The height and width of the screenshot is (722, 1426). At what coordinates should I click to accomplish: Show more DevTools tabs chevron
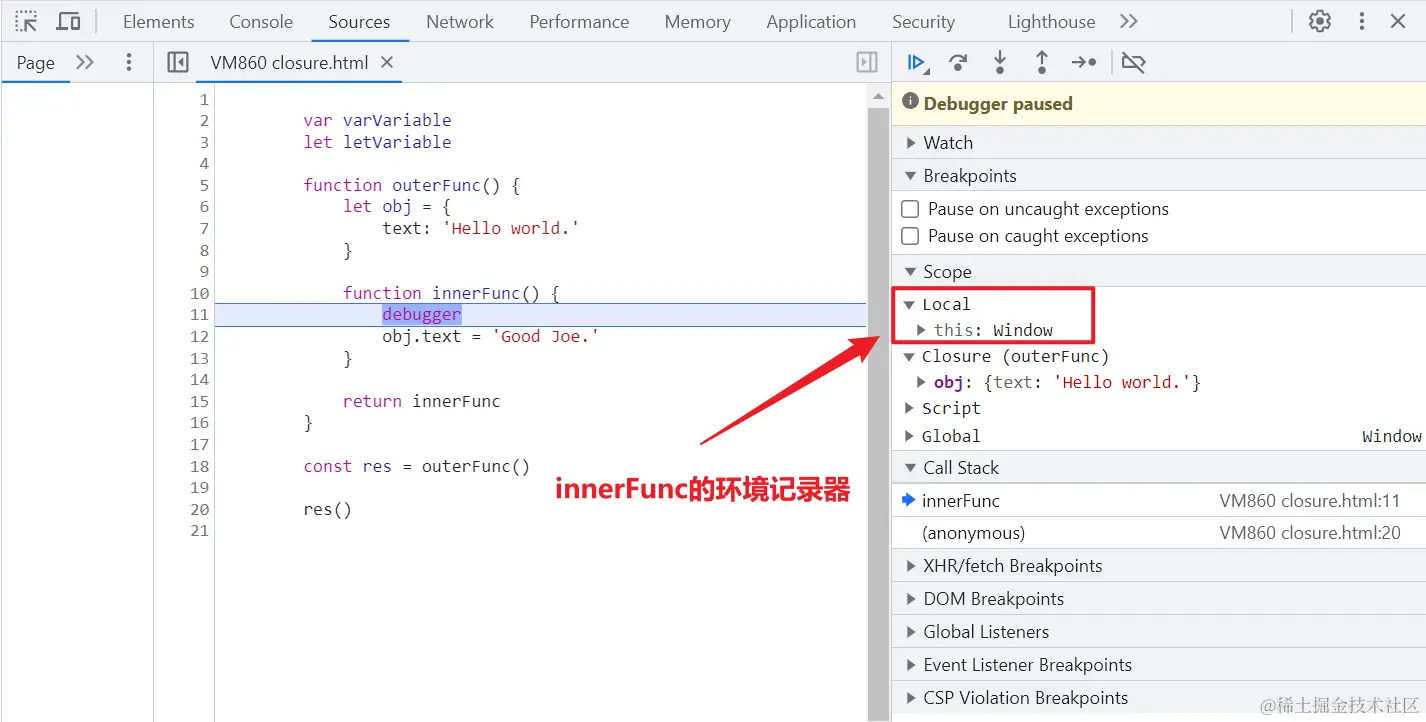click(x=1128, y=21)
